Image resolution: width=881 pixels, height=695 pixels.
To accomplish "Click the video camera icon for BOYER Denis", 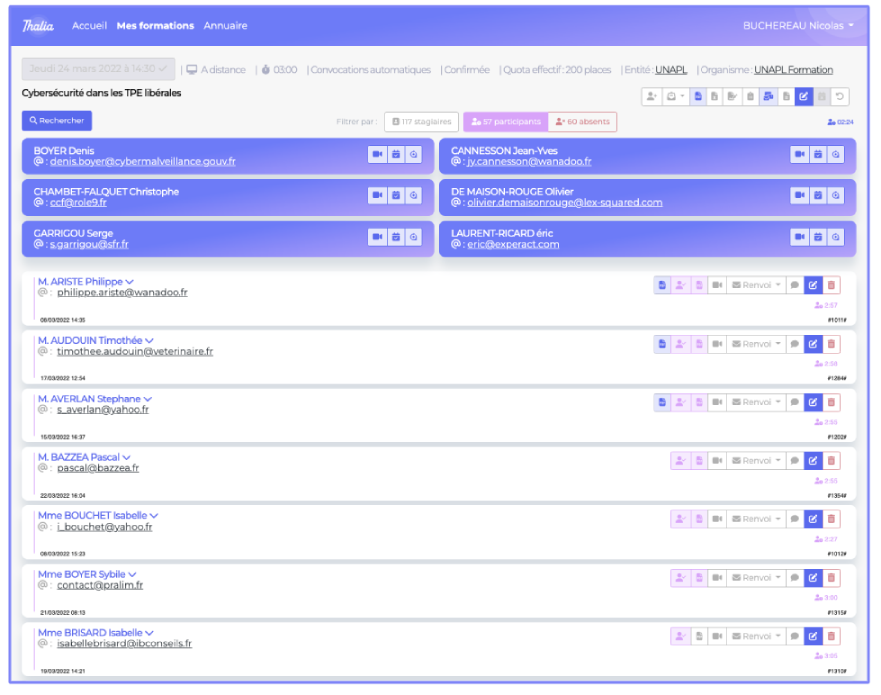I will 377,154.
